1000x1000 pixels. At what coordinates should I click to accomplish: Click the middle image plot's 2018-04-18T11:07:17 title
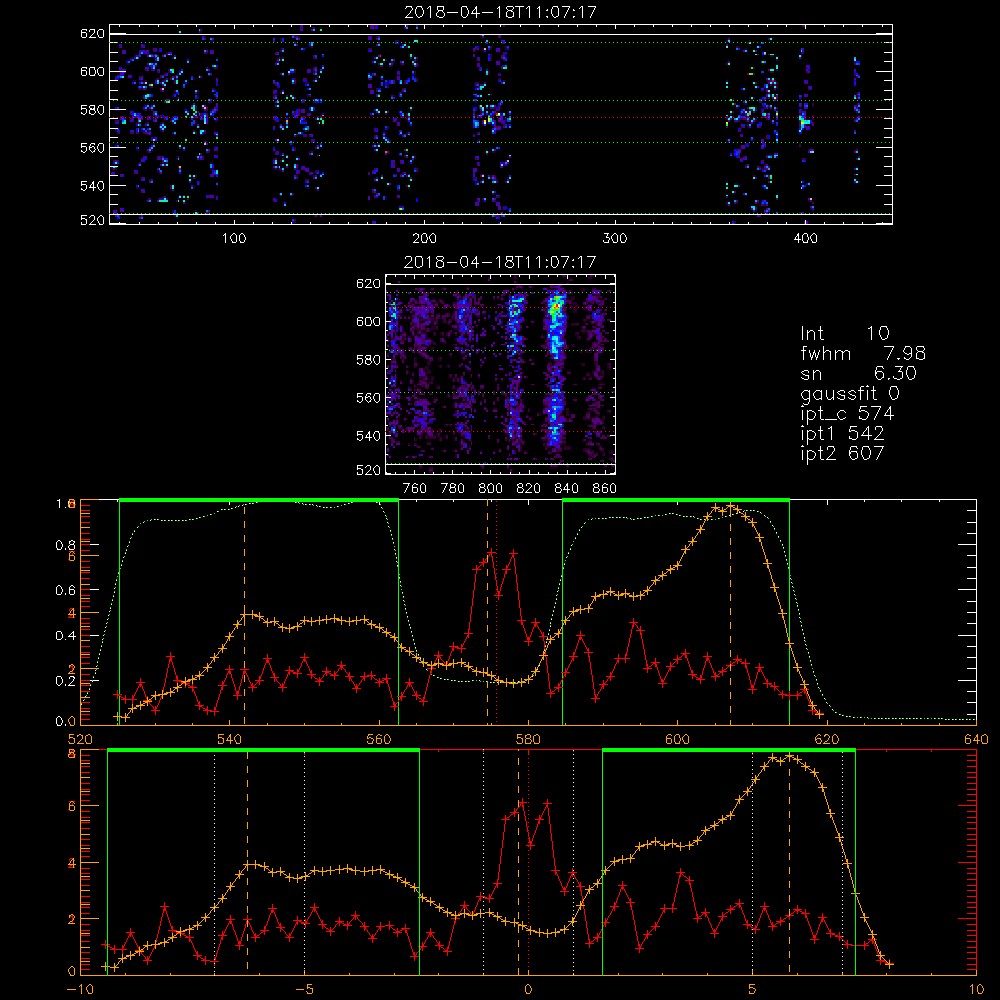click(x=500, y=261)
